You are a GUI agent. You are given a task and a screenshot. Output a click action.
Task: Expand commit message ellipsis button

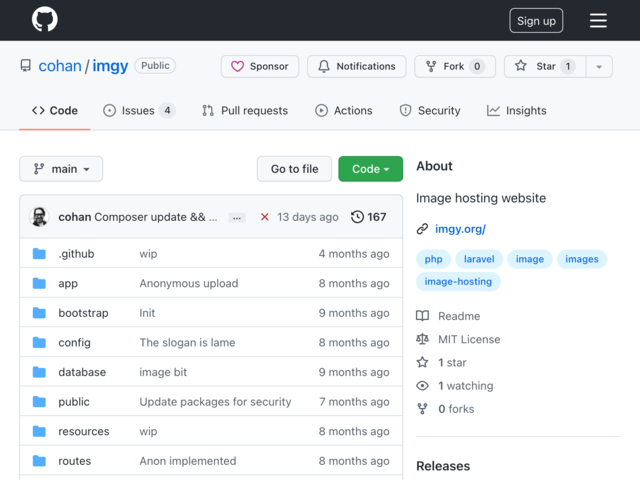237,218
